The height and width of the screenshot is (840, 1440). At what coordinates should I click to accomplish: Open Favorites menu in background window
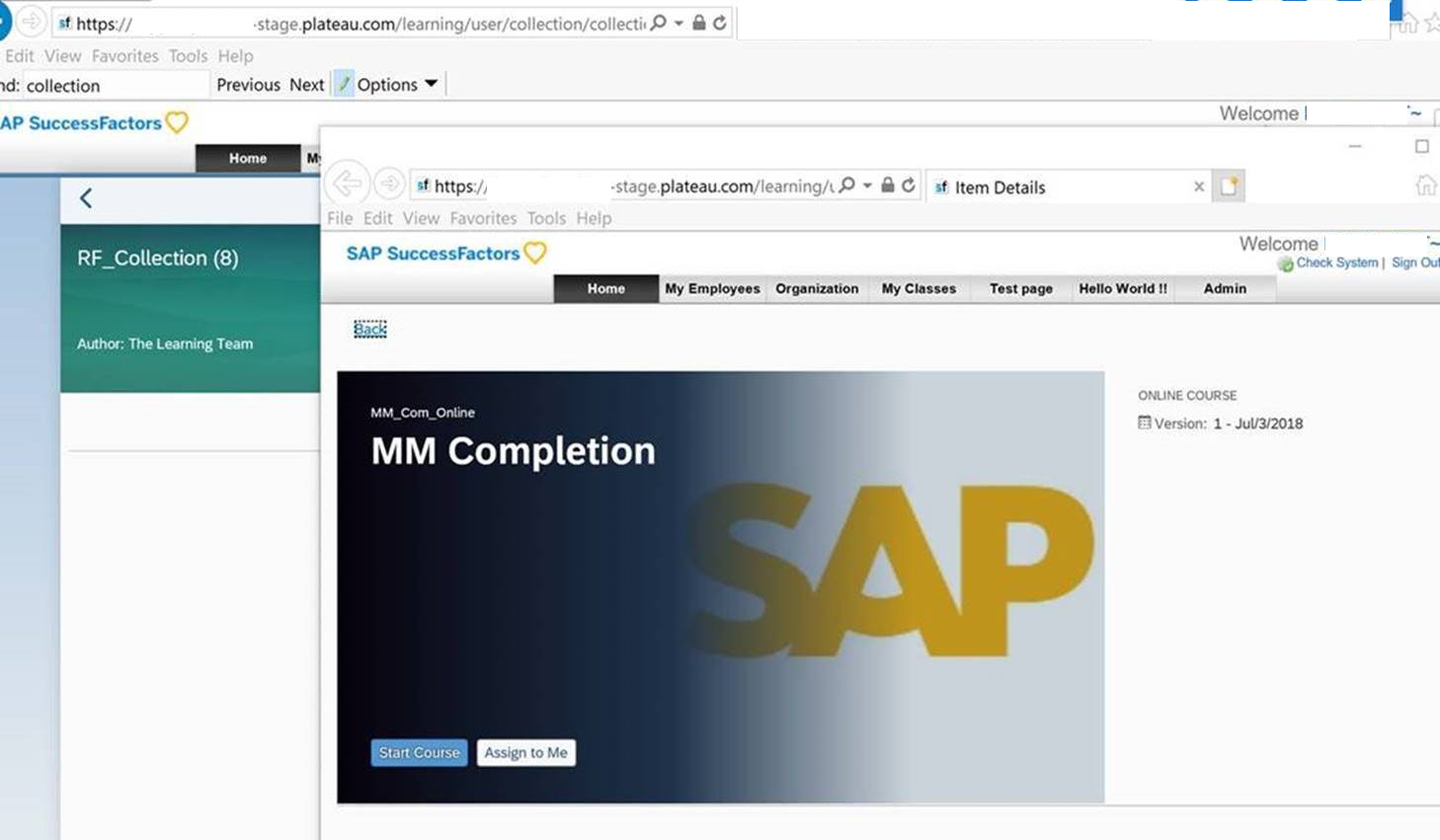[x=124, y=56]
